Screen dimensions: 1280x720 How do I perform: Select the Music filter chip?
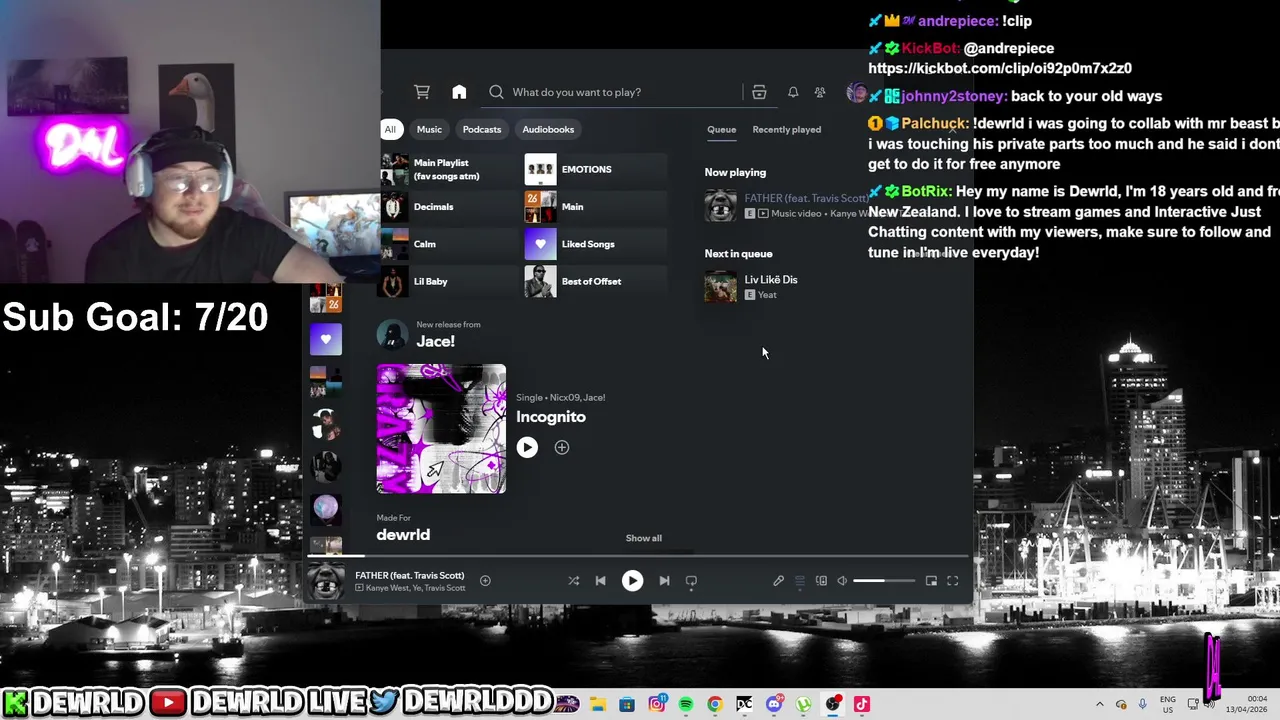point(429,129)
